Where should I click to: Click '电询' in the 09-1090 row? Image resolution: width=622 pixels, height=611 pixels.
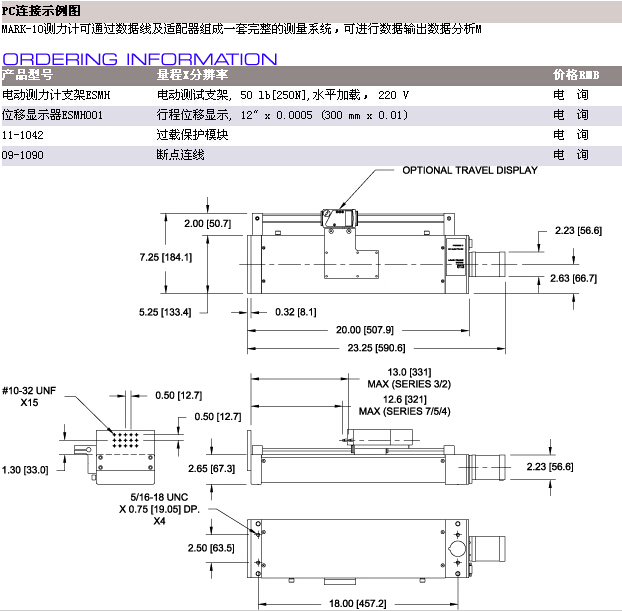[x=571, y=155]
